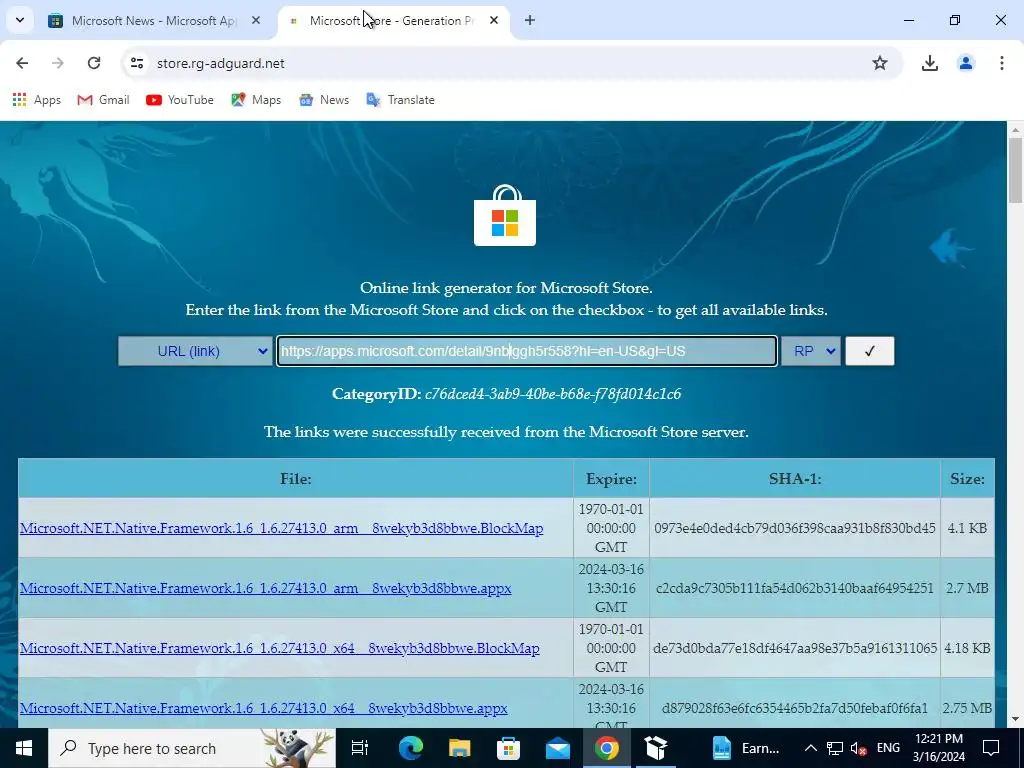Click the CategoryID value text
The width and height of the screenshot is (1024, 768).
point(552,394)
